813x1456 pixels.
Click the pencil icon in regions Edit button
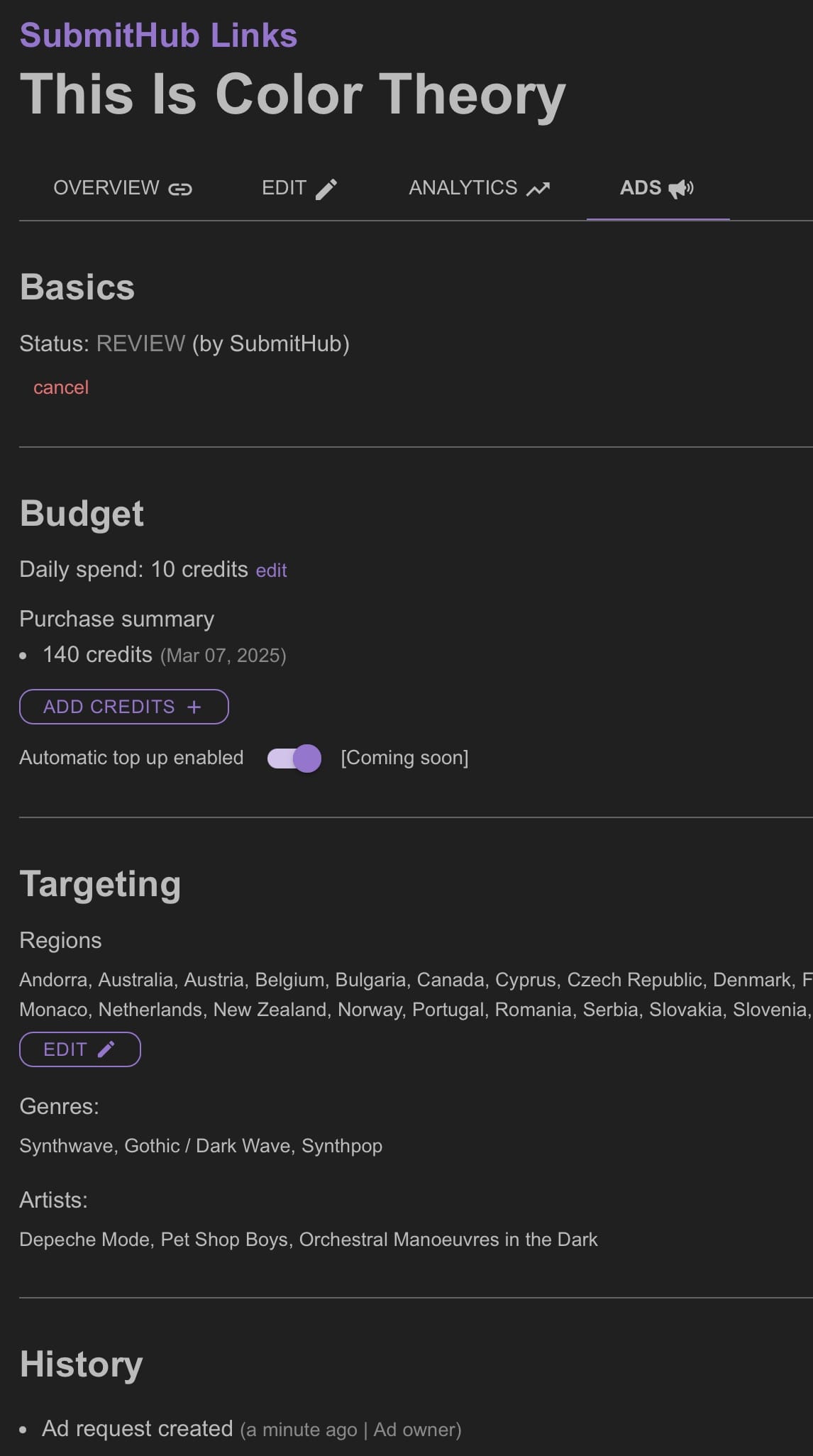pyautogui.click(x=106, y=1049)
